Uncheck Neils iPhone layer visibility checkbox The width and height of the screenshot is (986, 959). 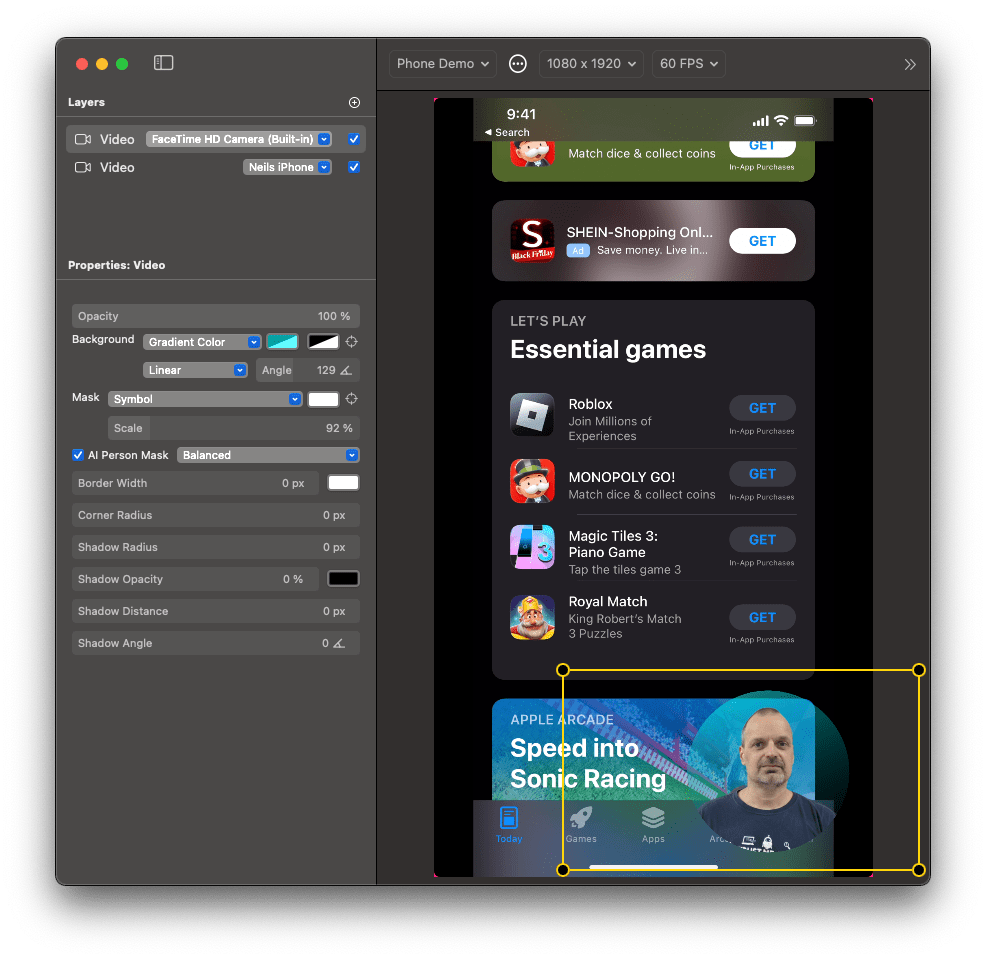coord(354,167)
